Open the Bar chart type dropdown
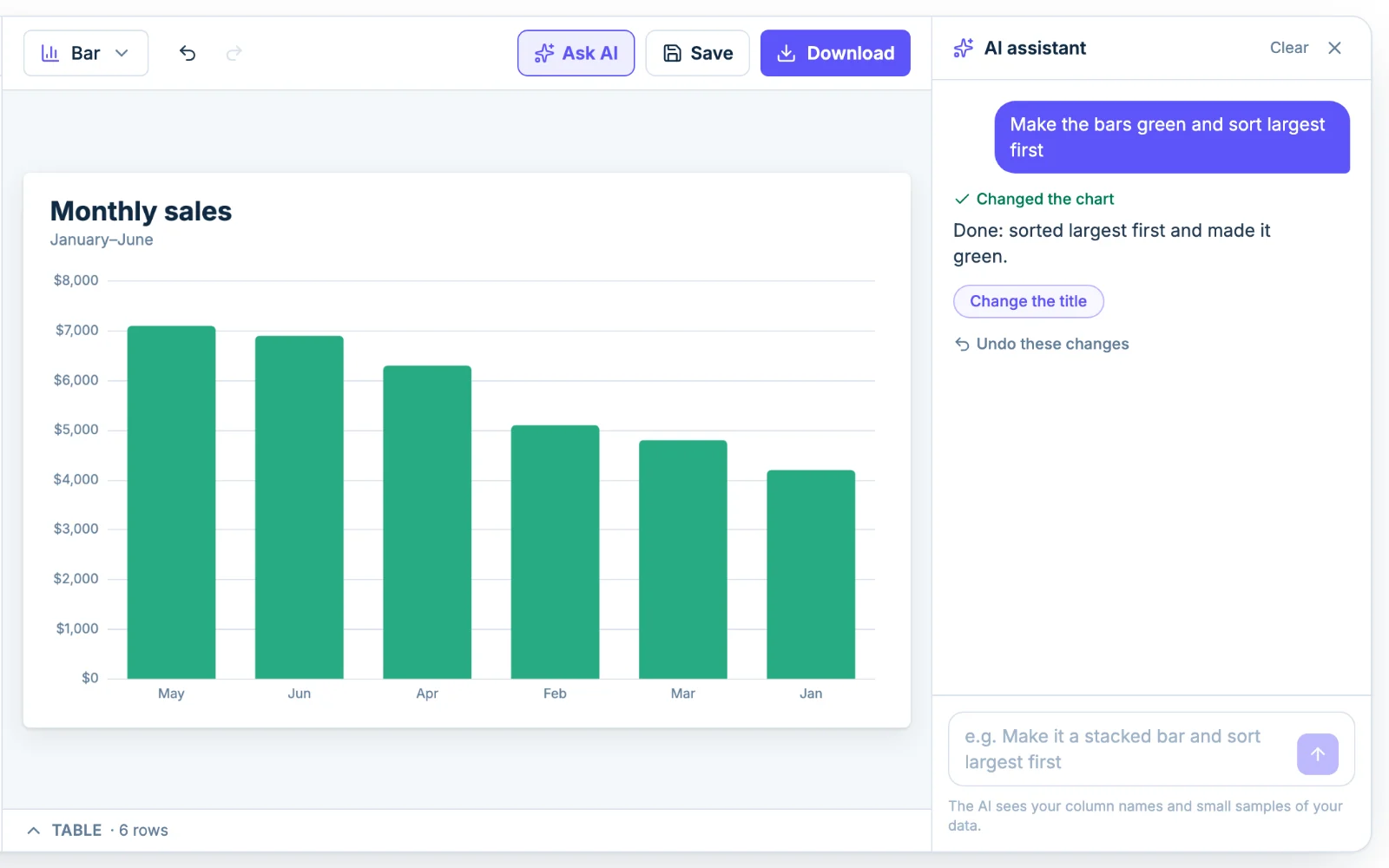The height and width of the screenshot is (868, 1389). [86, 53]
